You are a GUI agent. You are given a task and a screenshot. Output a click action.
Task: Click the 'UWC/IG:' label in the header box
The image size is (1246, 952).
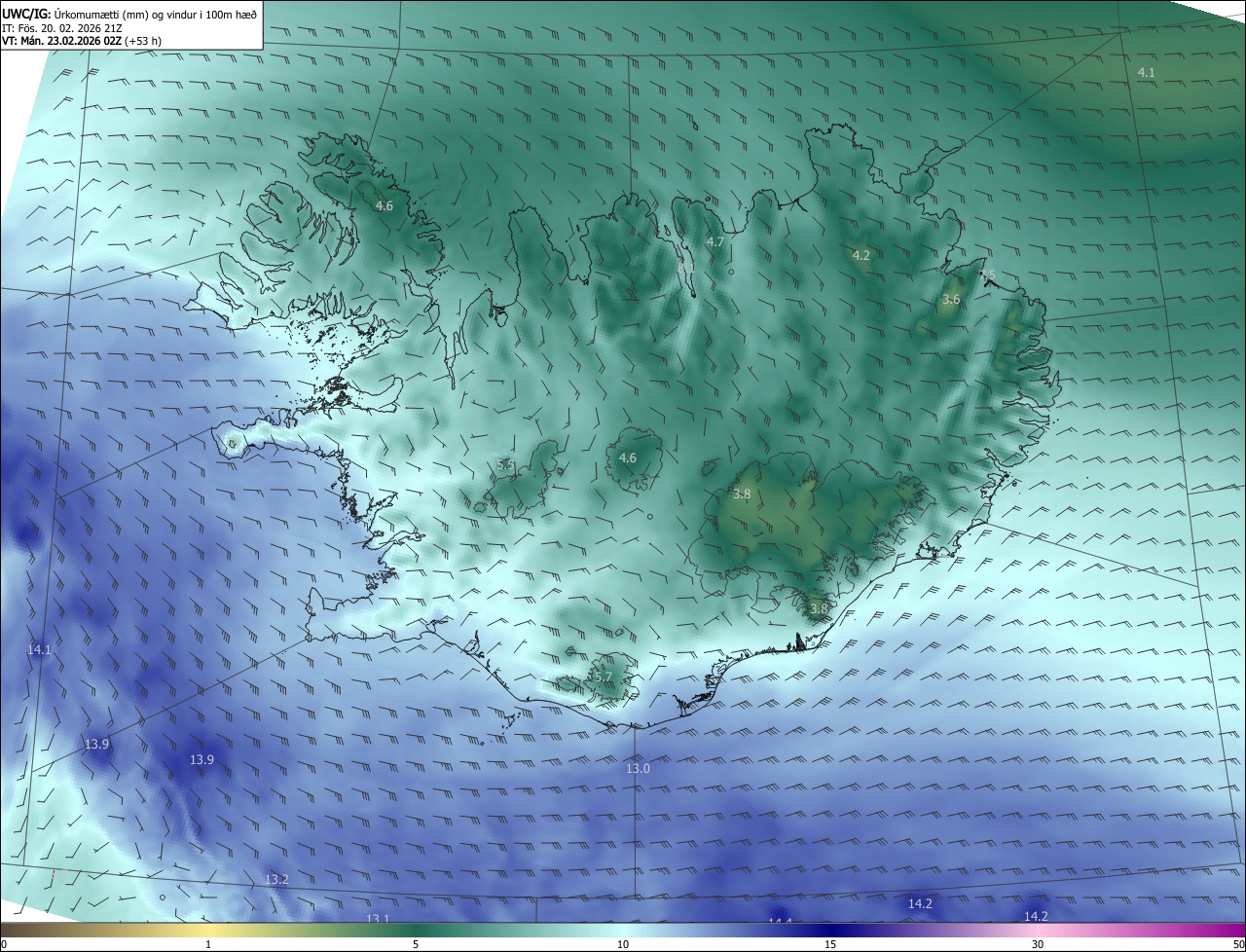pyautogui.click(x=26, y=13)
